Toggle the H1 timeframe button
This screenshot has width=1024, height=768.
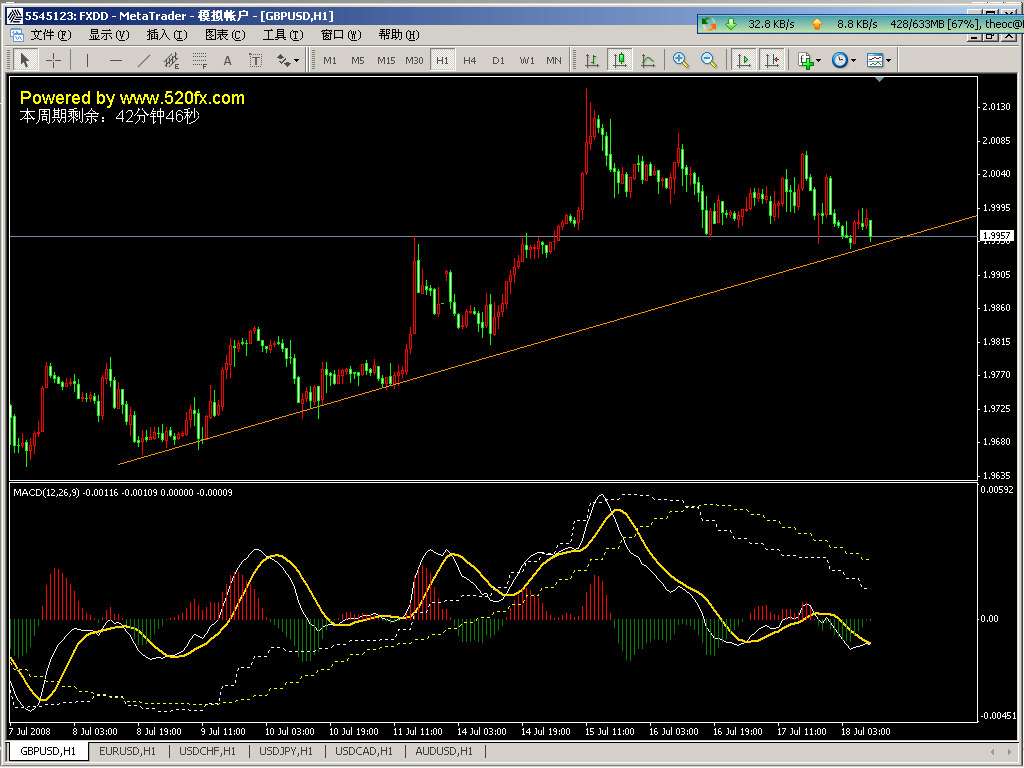coord(442,60)
